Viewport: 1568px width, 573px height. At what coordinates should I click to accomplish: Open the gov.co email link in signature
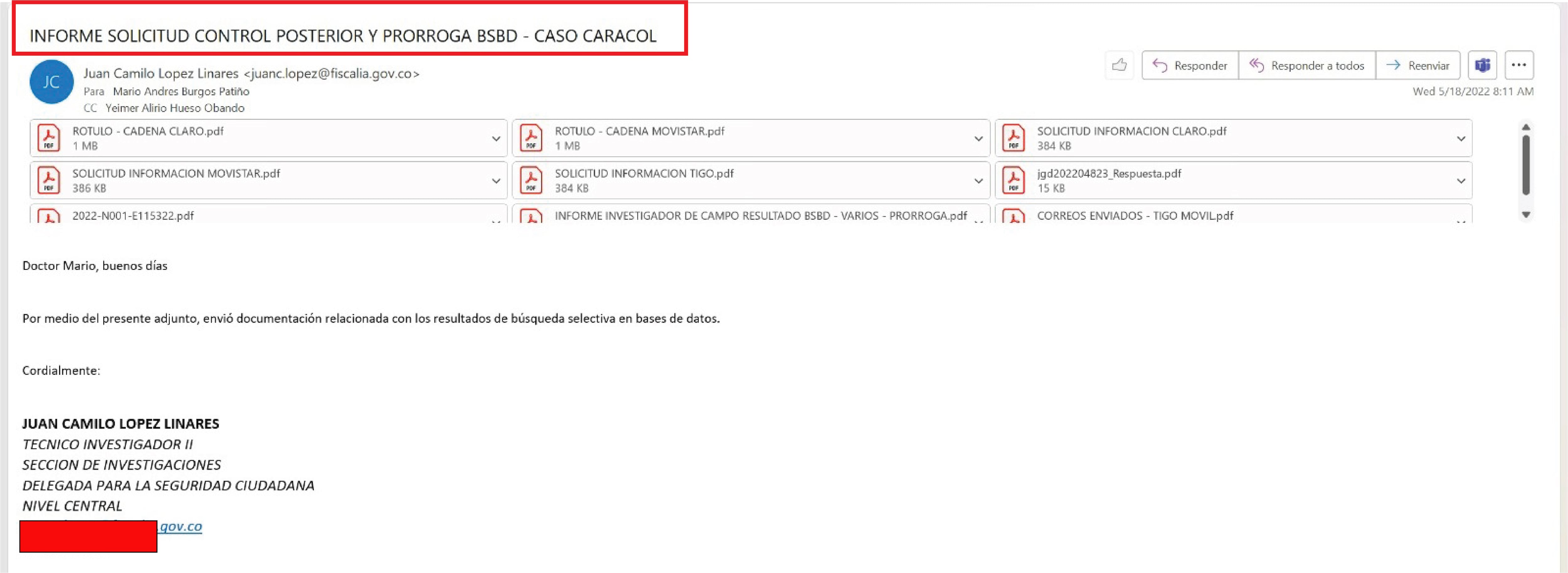(180, 526)
